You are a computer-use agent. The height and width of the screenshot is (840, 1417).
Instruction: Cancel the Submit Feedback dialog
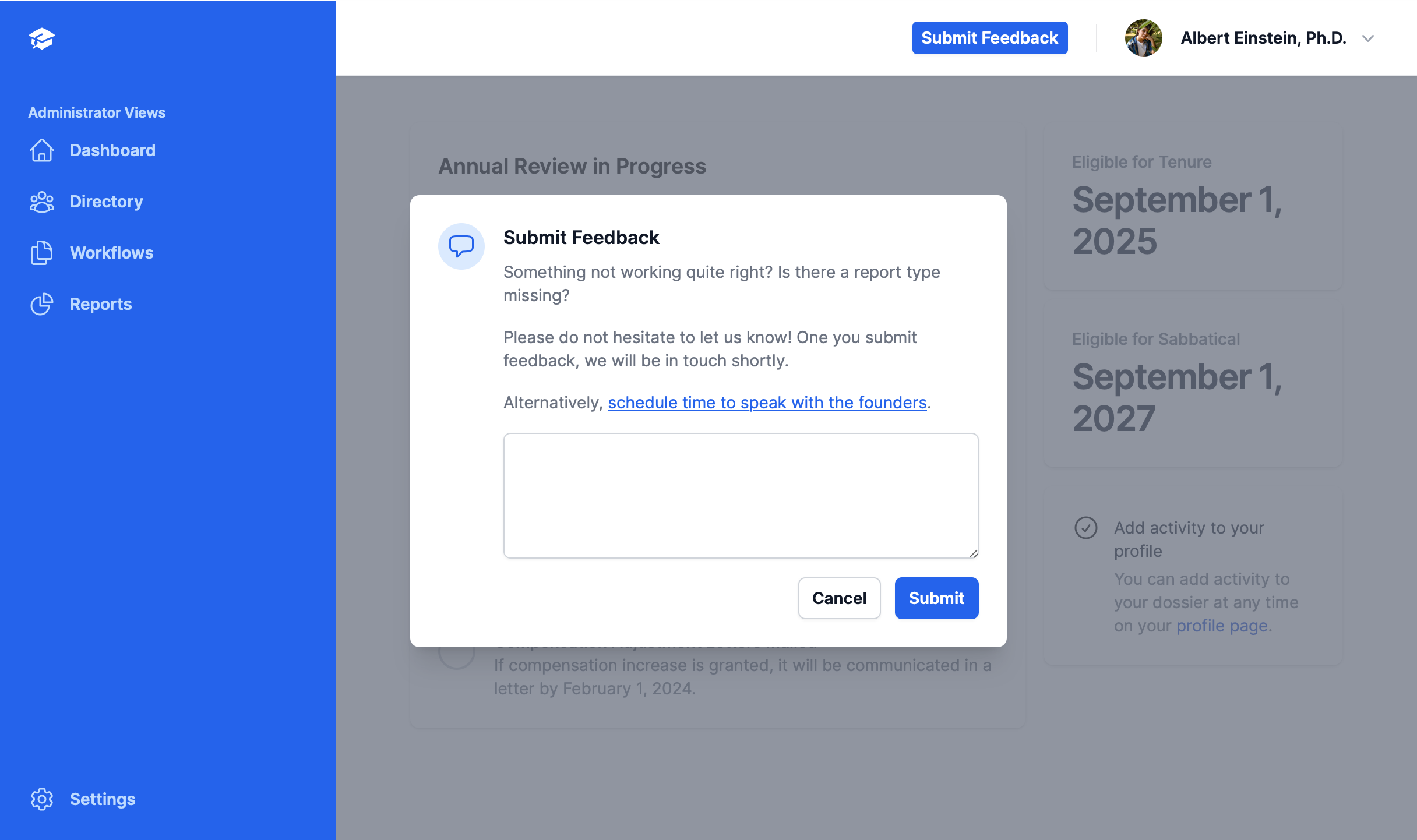tap(839, 598)
